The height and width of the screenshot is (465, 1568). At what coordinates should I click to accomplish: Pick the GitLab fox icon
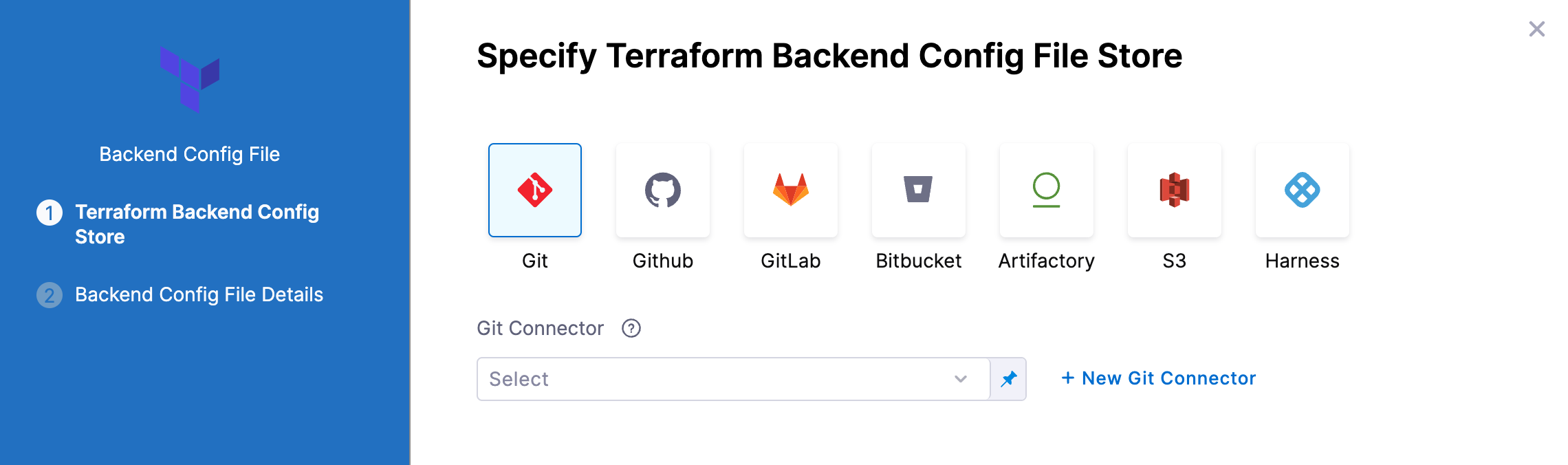click(x=791, y=190)
